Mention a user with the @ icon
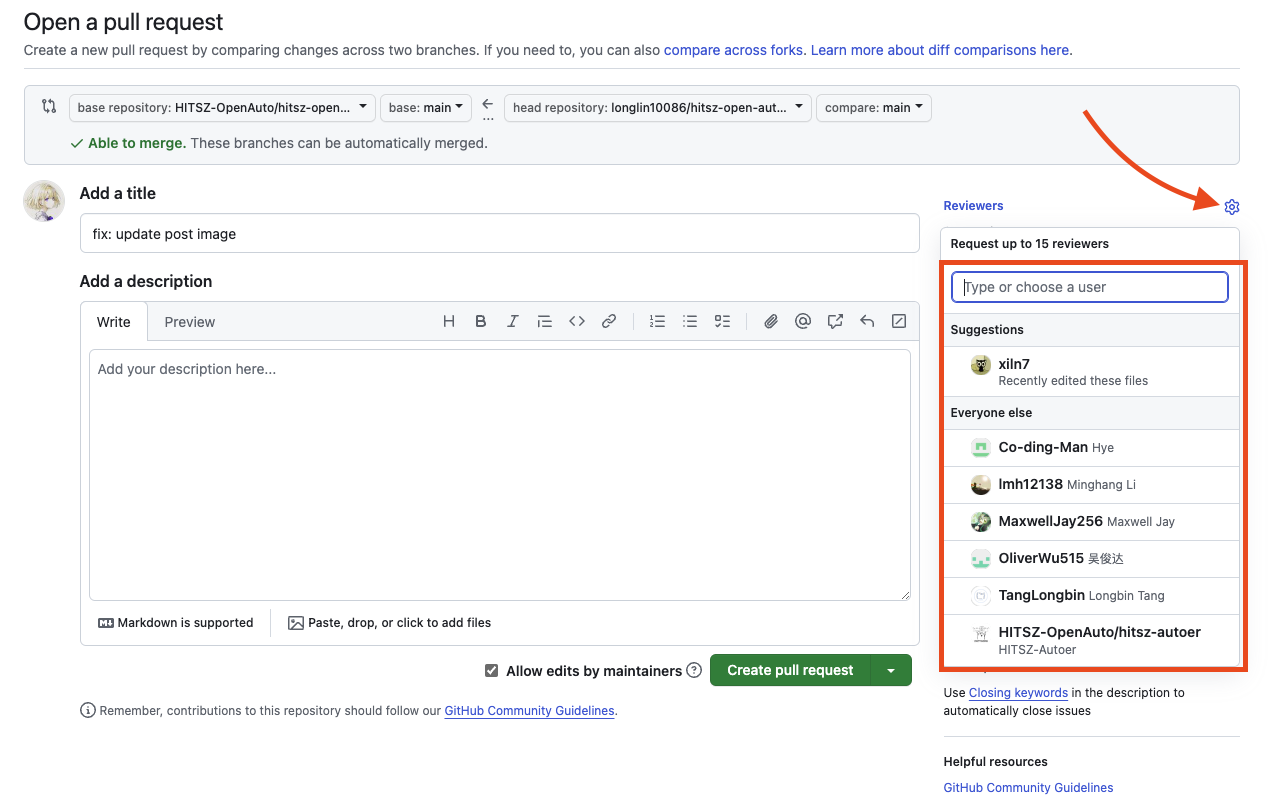 pyautogui.click(x=802, y=321)
